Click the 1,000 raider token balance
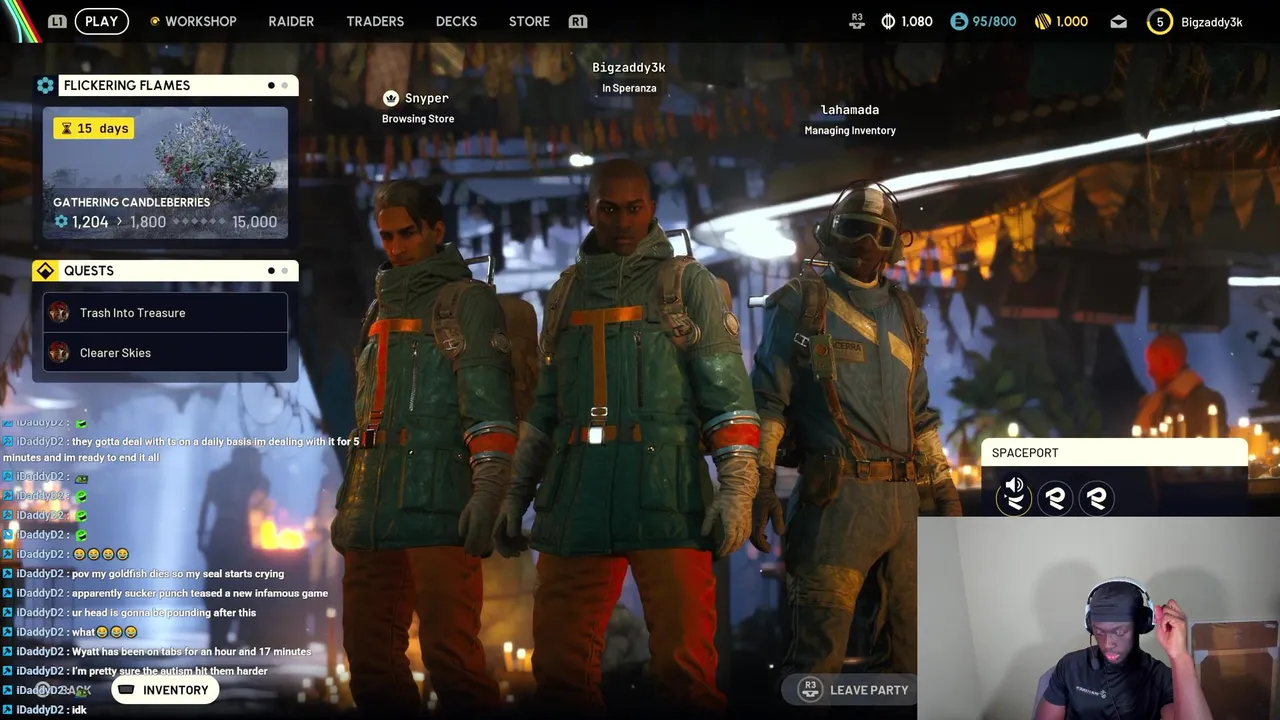Viewport: 1280px width, 720px height. pyautogui.click(x=1072, y=21)
